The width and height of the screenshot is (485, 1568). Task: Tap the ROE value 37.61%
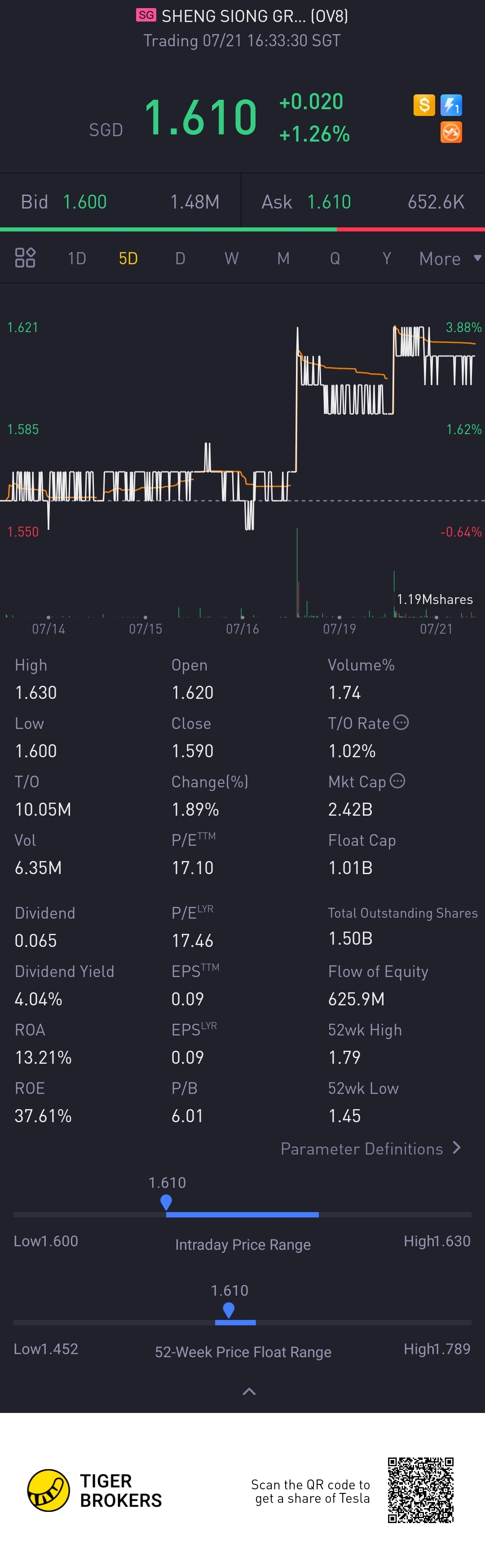(x=43, y=1116)
